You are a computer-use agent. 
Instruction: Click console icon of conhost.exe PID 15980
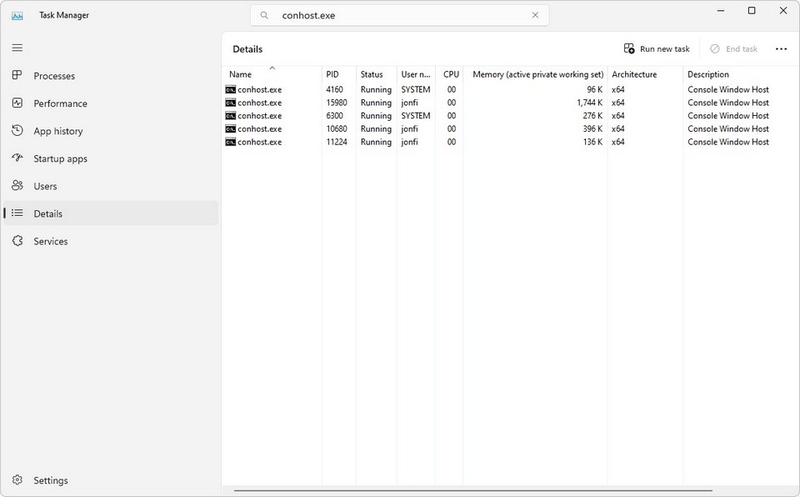click(231, 103)
